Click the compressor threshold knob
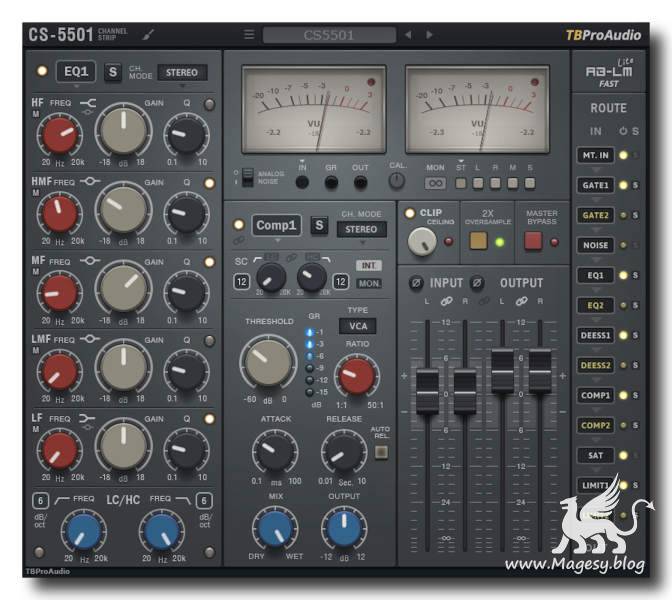672x600 pixels. pyautogui.click(x=268, y=363)
